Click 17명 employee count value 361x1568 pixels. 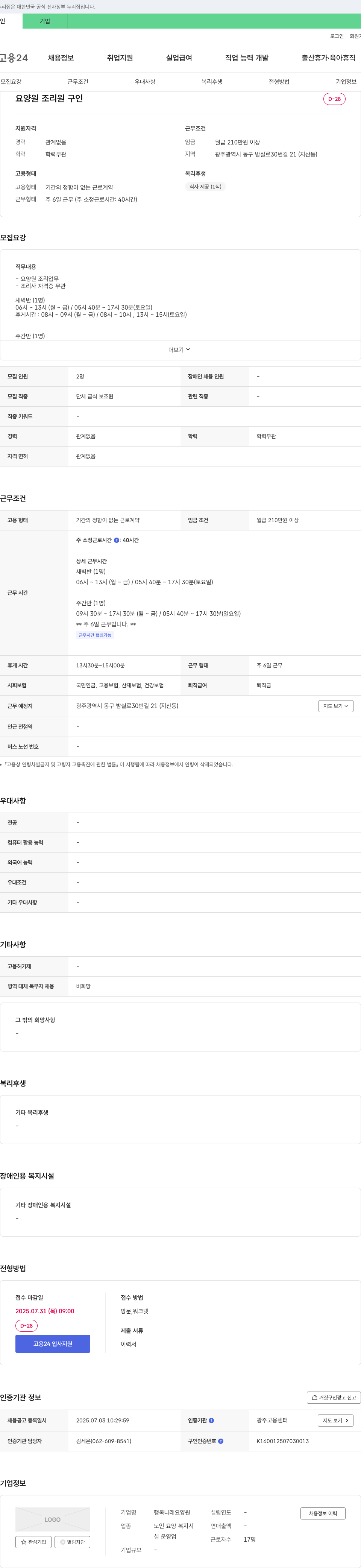pos(250,1539)
